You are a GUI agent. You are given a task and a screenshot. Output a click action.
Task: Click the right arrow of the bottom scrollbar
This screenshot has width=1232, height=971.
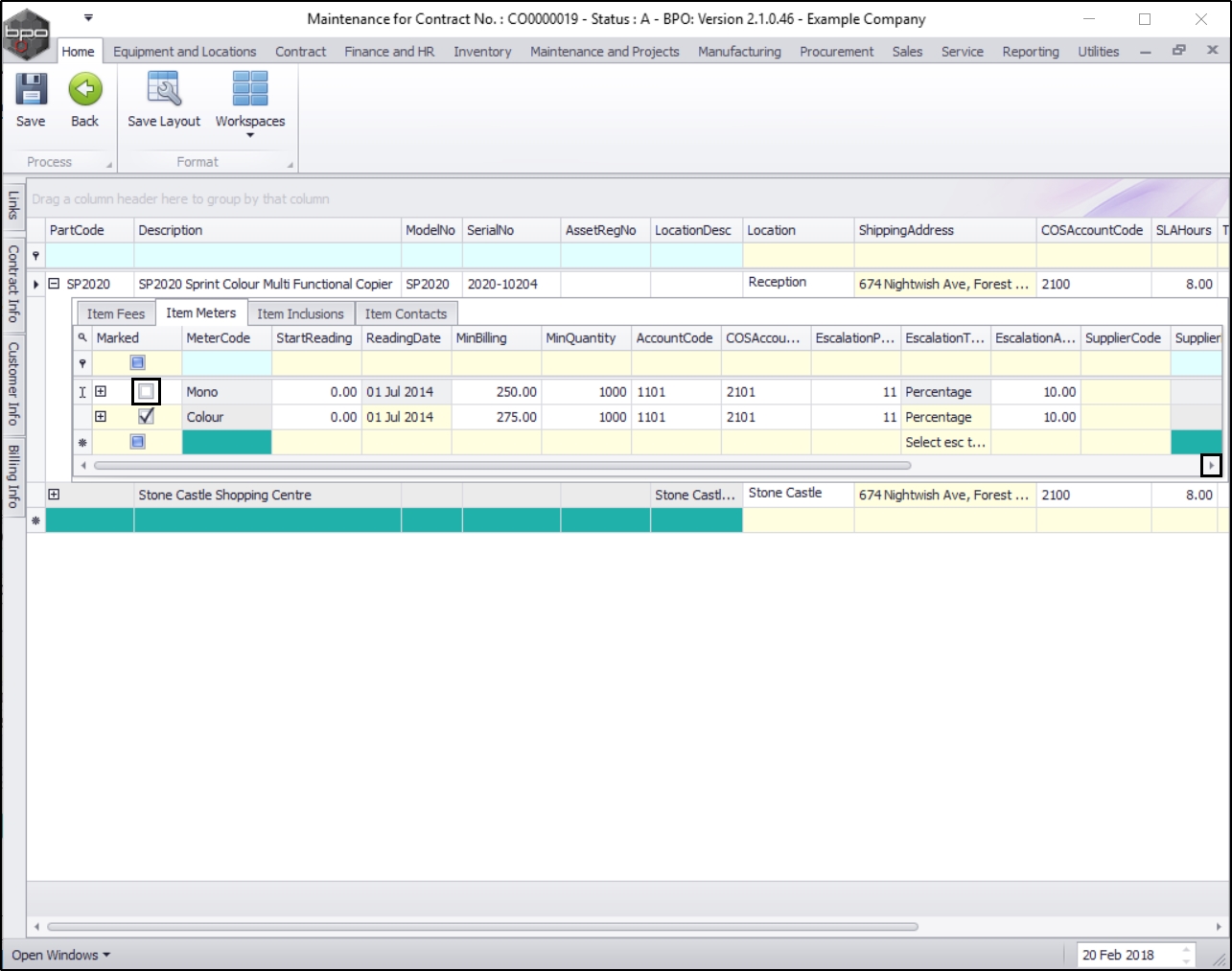click(x=1219, y=927)
